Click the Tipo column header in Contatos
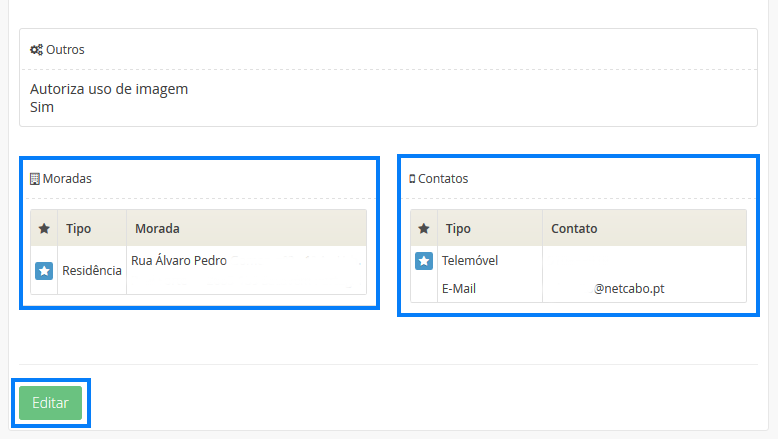Viewport: 778px width, 439px height. coord(458,229)
